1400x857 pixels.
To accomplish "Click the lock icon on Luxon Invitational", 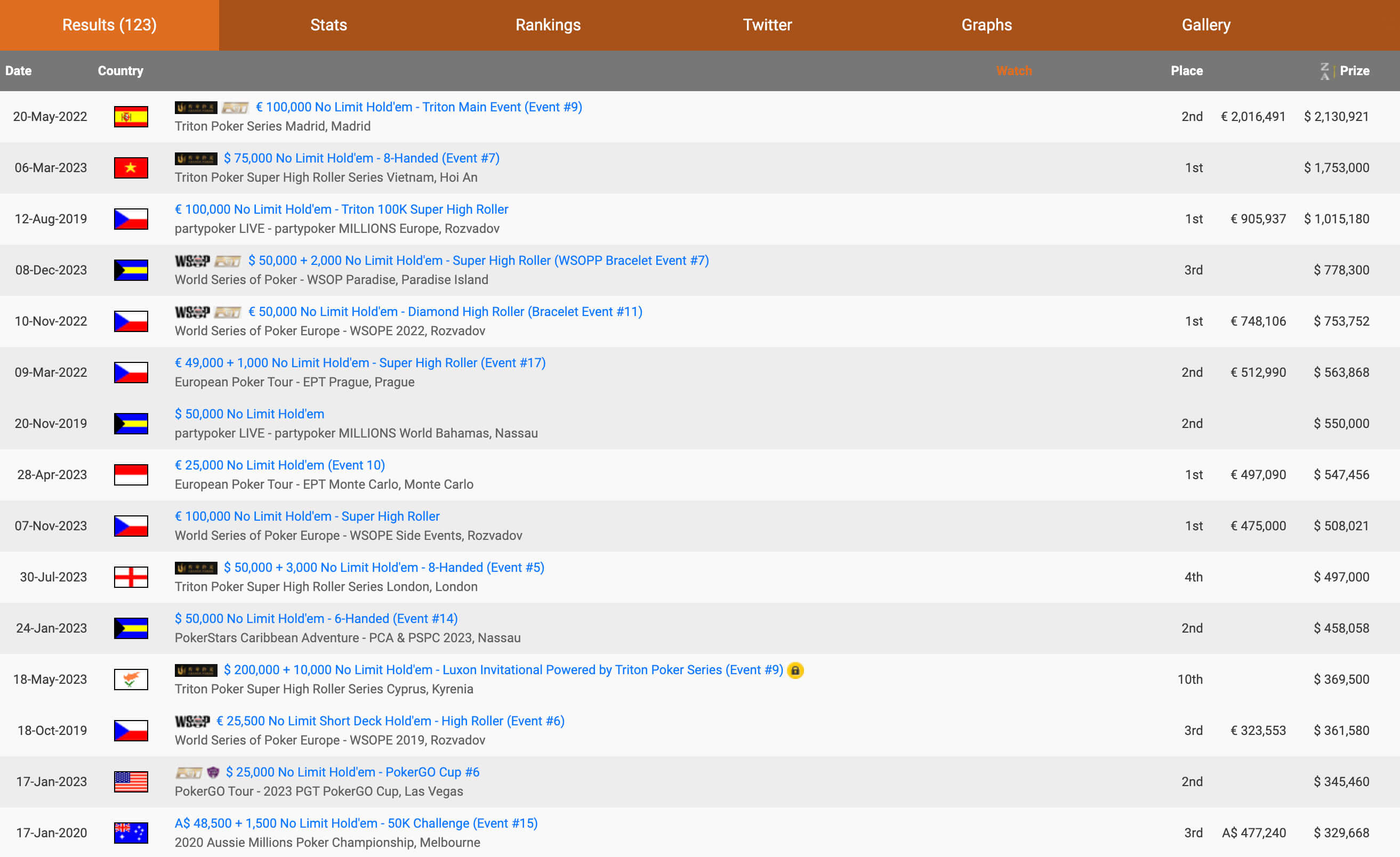I will [795, 670].
